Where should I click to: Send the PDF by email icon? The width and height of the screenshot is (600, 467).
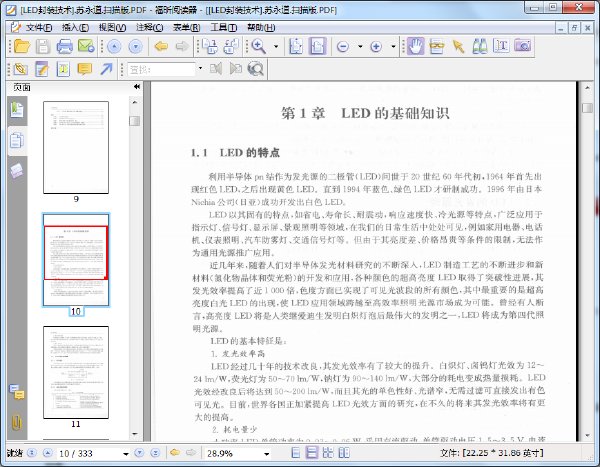pos(86,46)
